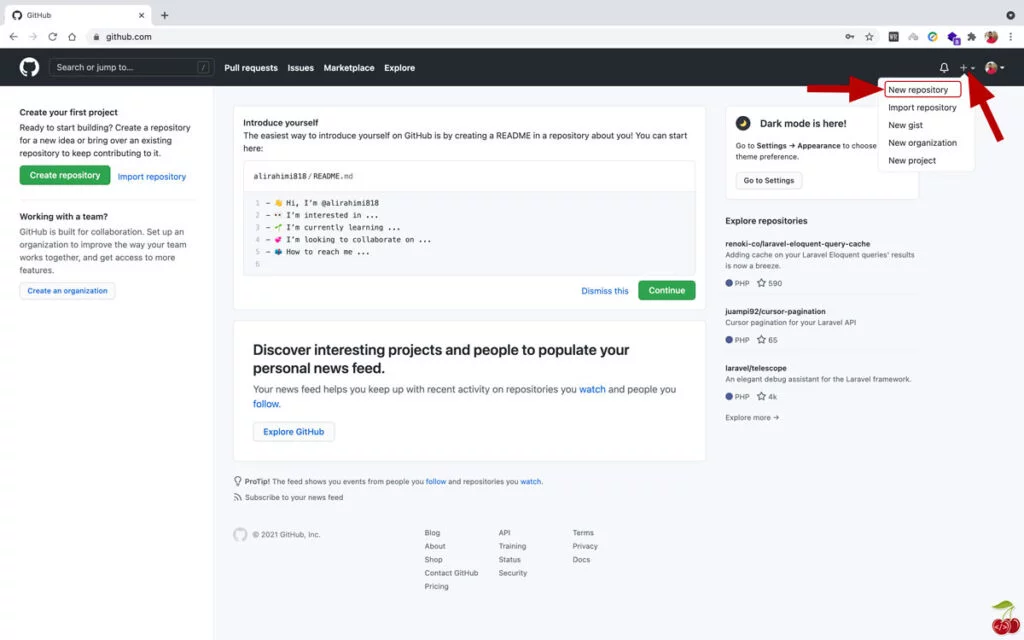The image size is (1024, 640).
Task: Open the password key icon in Chrome toolbar
Action: pyautogui.click(x=849, y=35)
